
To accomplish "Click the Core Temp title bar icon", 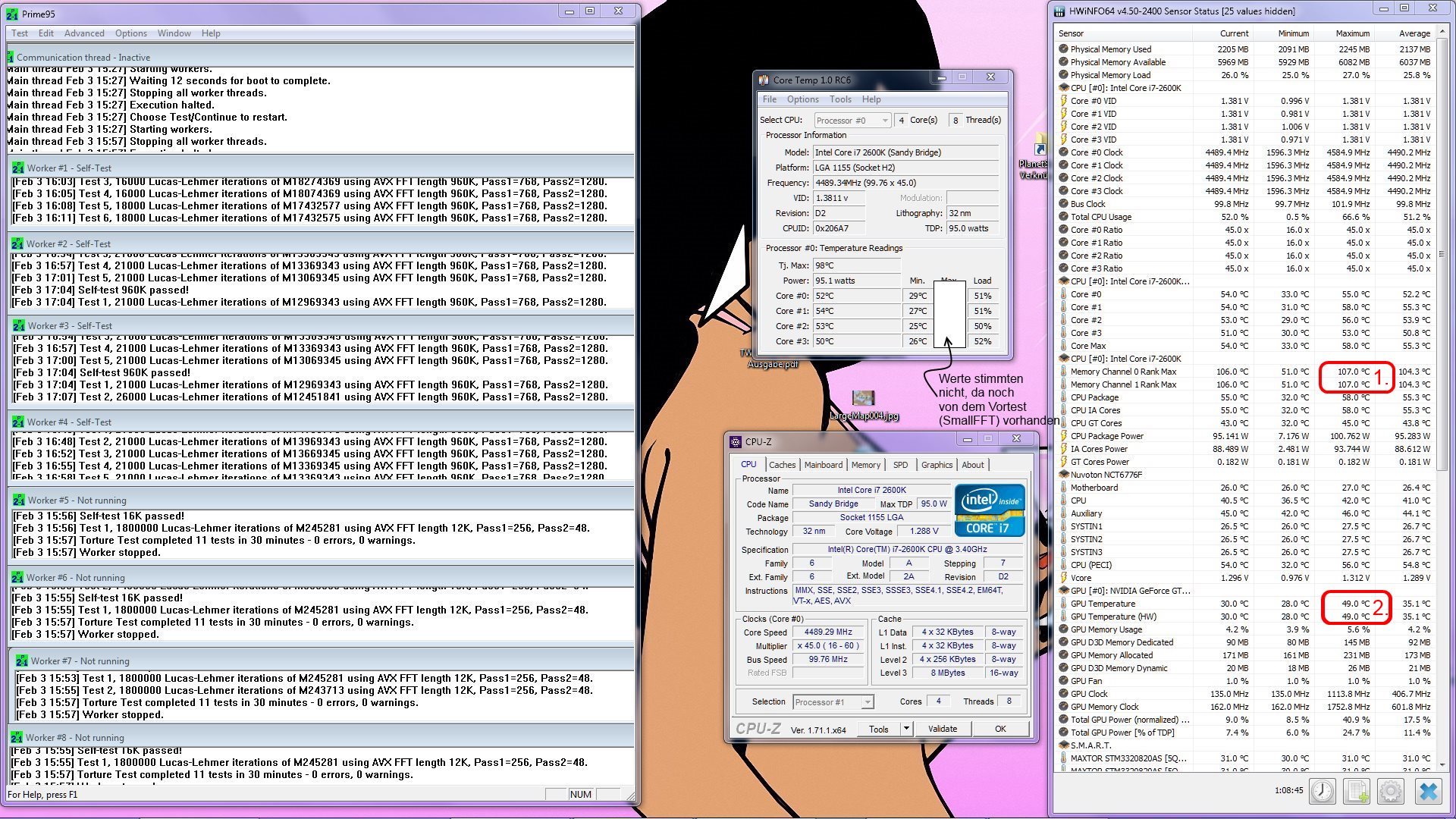I will [764, 80].
